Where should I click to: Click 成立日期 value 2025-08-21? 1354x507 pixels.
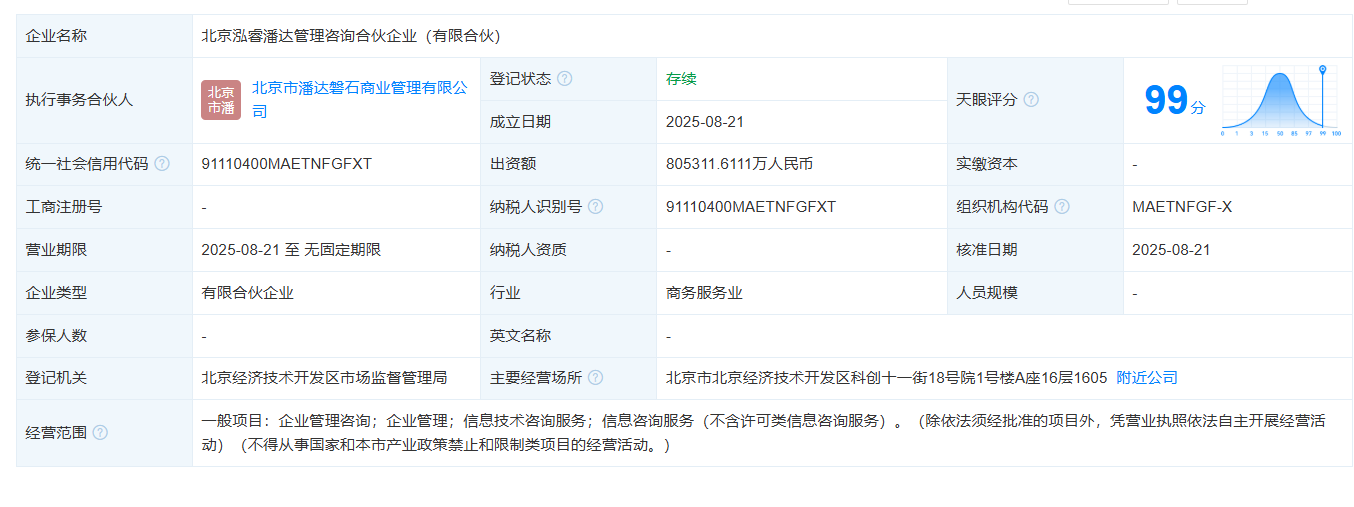point(705,122)
